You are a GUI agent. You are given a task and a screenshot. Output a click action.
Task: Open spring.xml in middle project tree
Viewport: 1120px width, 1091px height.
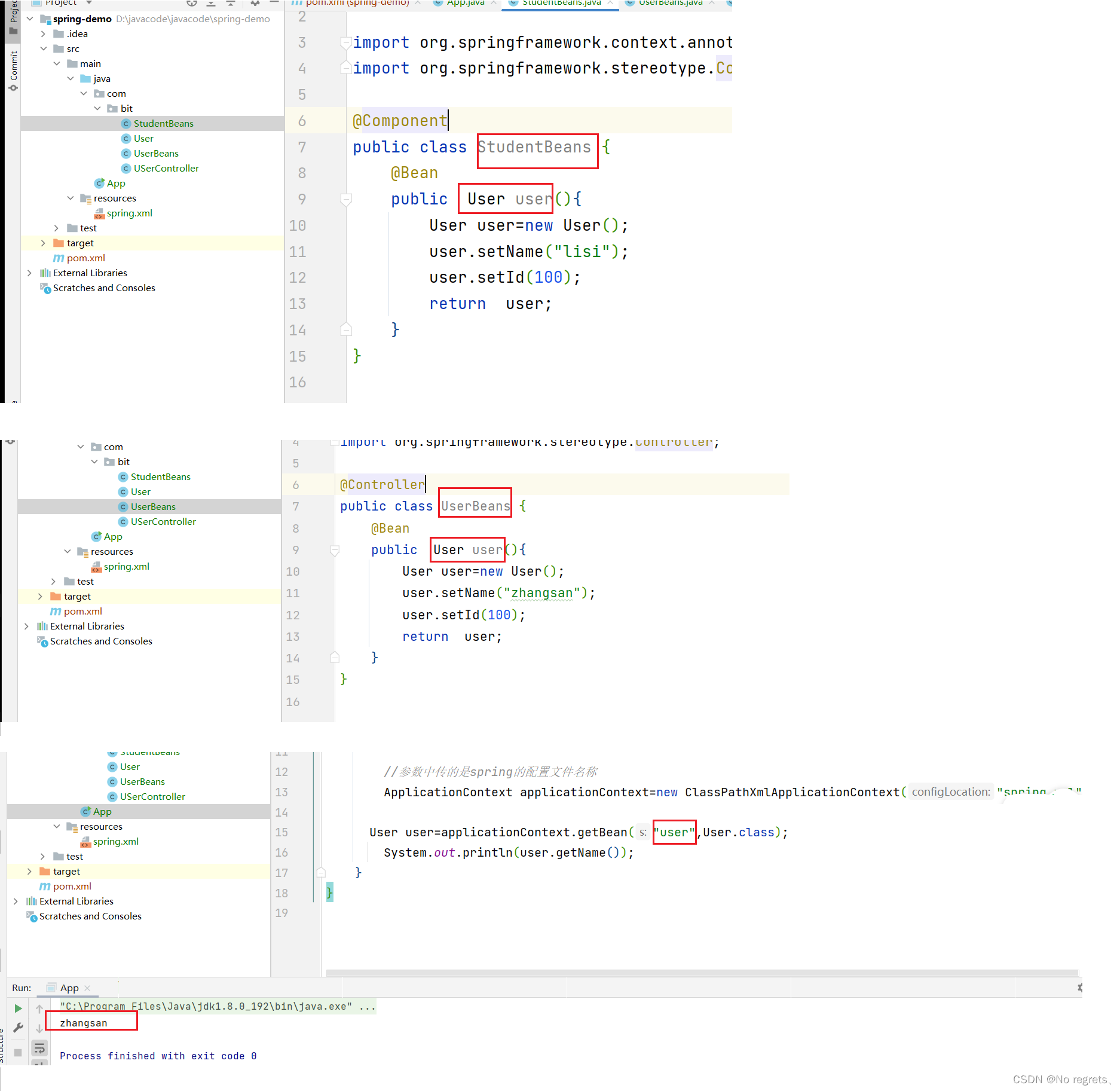pos(126,566)
